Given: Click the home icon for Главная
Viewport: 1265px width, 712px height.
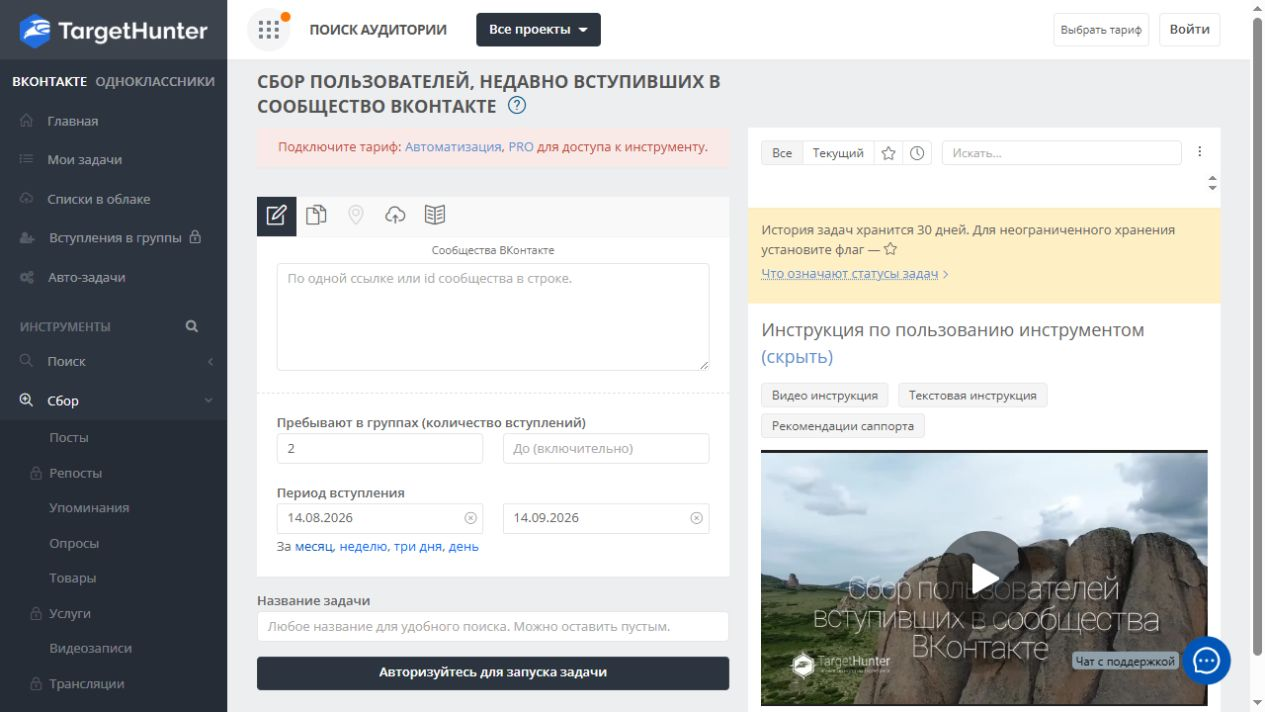Looking at the screenshot, I should tap(27, 121).
